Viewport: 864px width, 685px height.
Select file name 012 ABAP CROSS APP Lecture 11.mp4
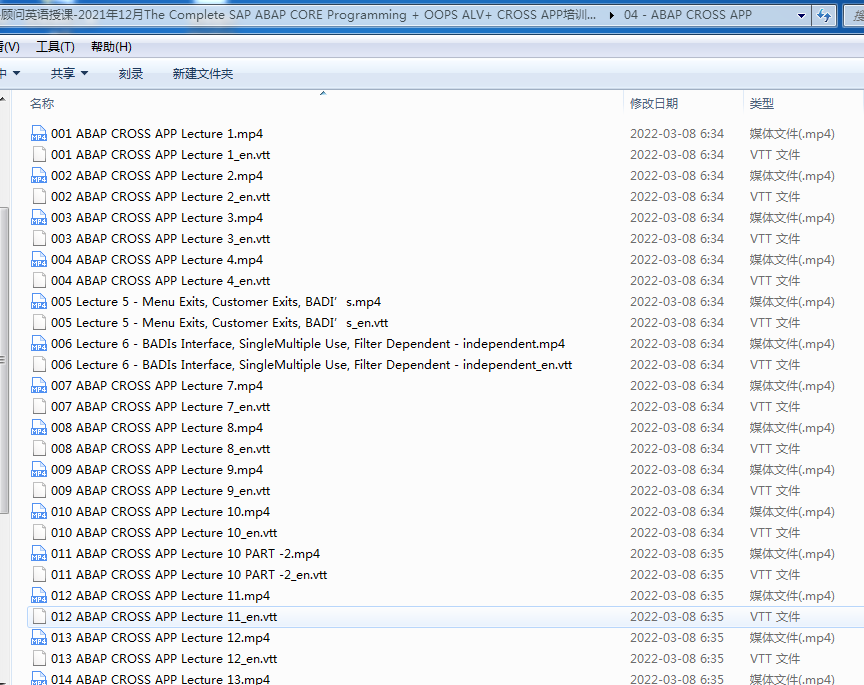(160, 596)
